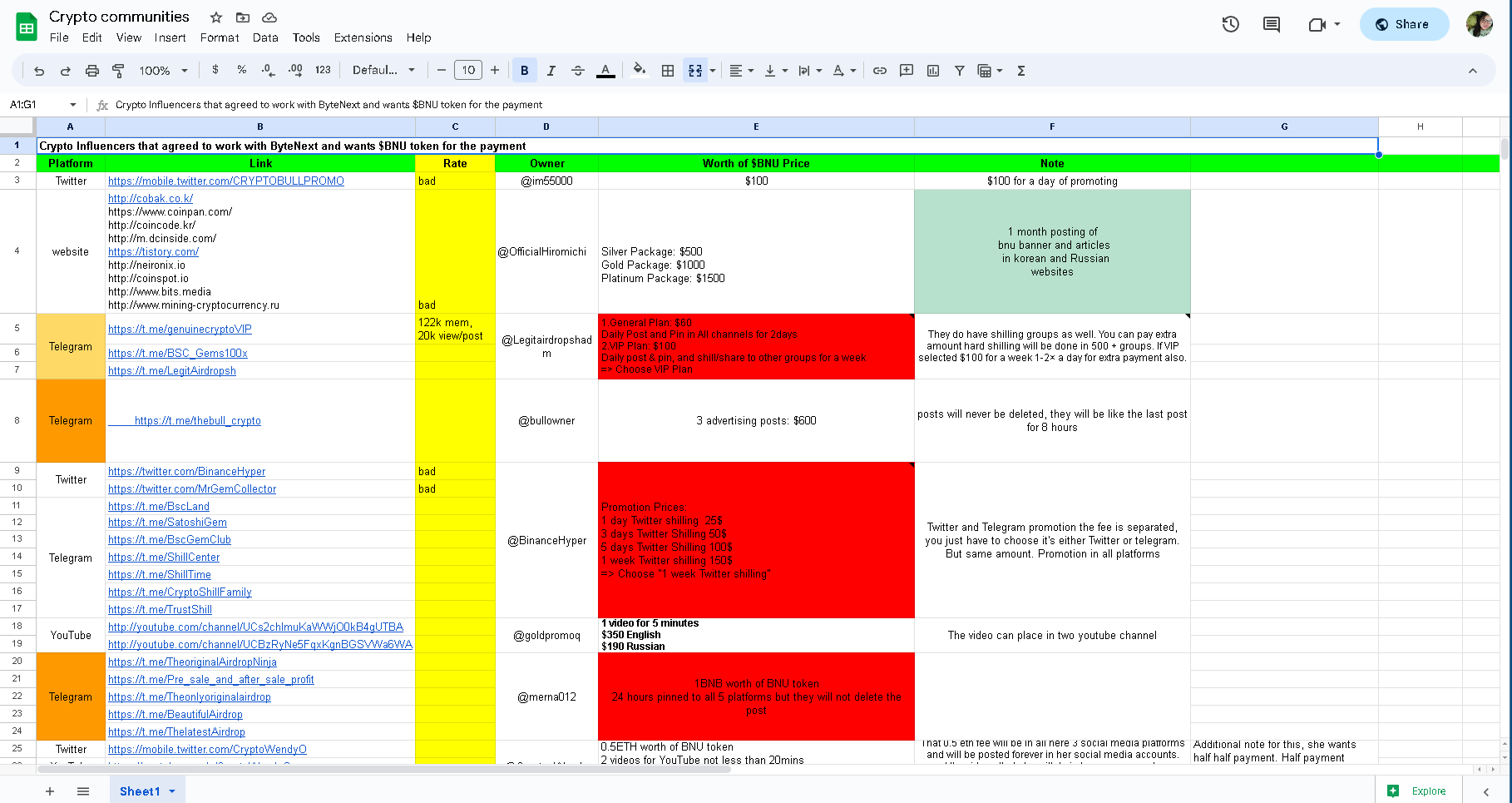
Task: Open filter views dropdown
Action: (x=990, y=71)
